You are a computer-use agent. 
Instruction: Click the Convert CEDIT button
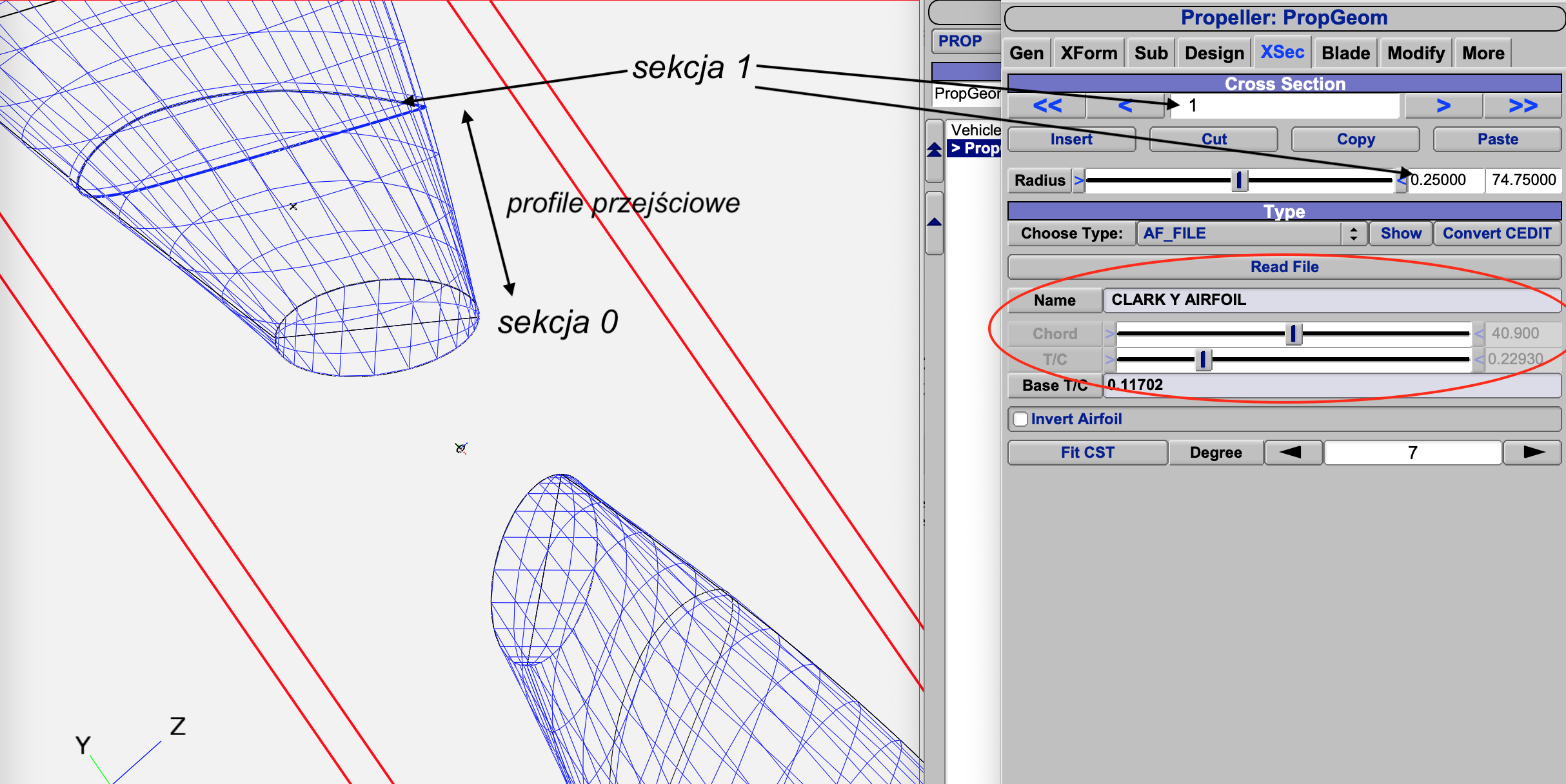point(1497,233)
